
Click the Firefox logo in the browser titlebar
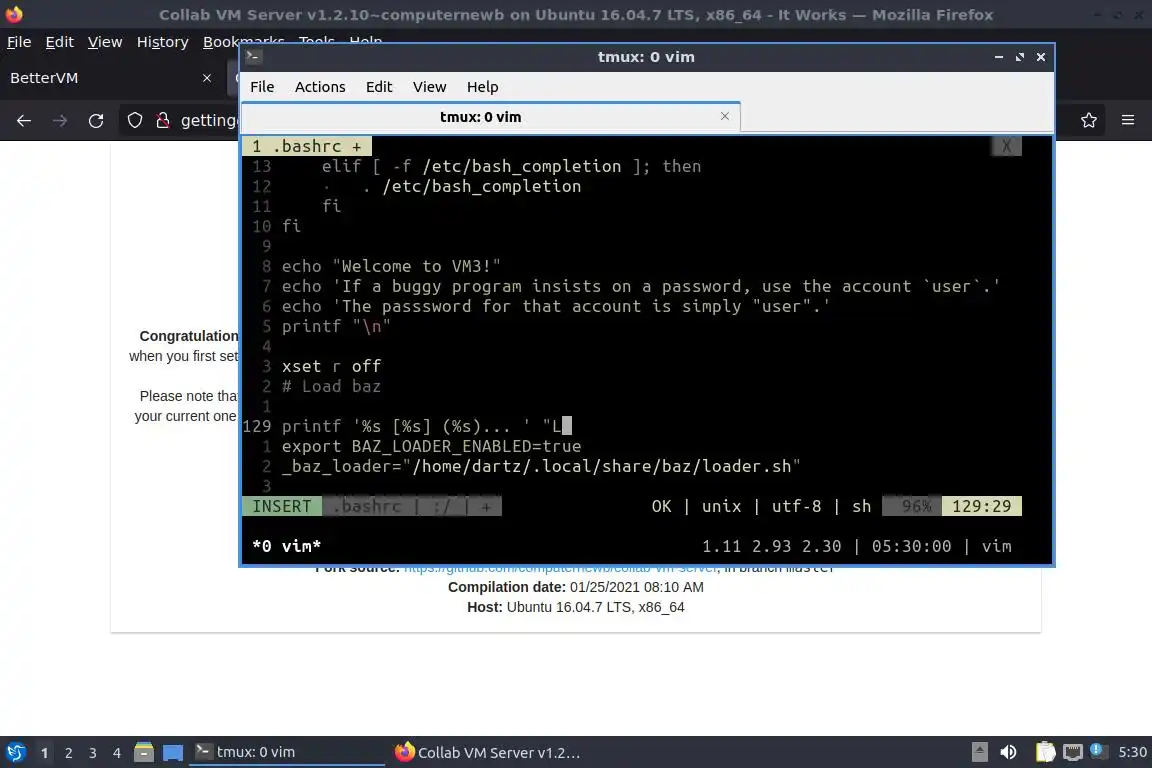pos(14,14)
